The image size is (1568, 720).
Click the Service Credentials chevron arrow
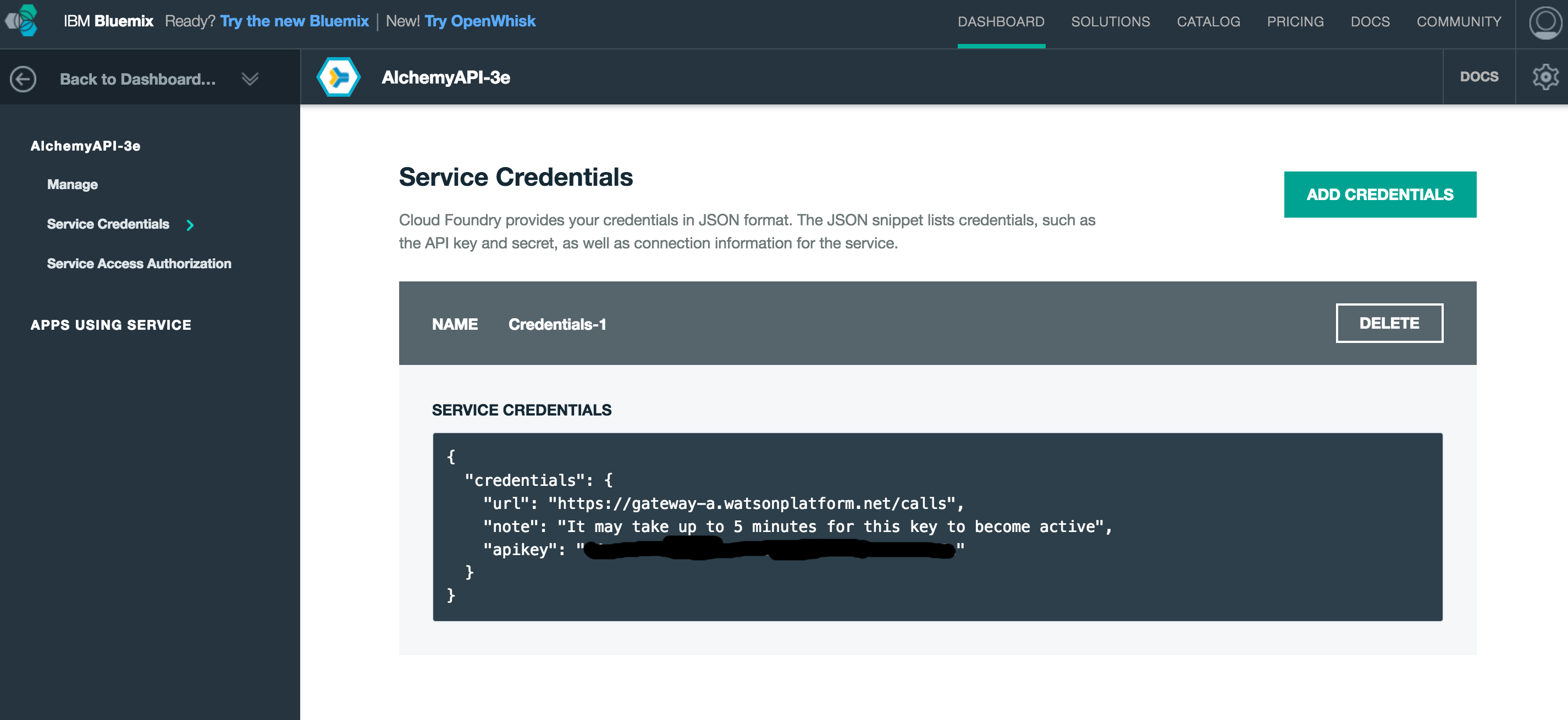(x=190, y=225)
